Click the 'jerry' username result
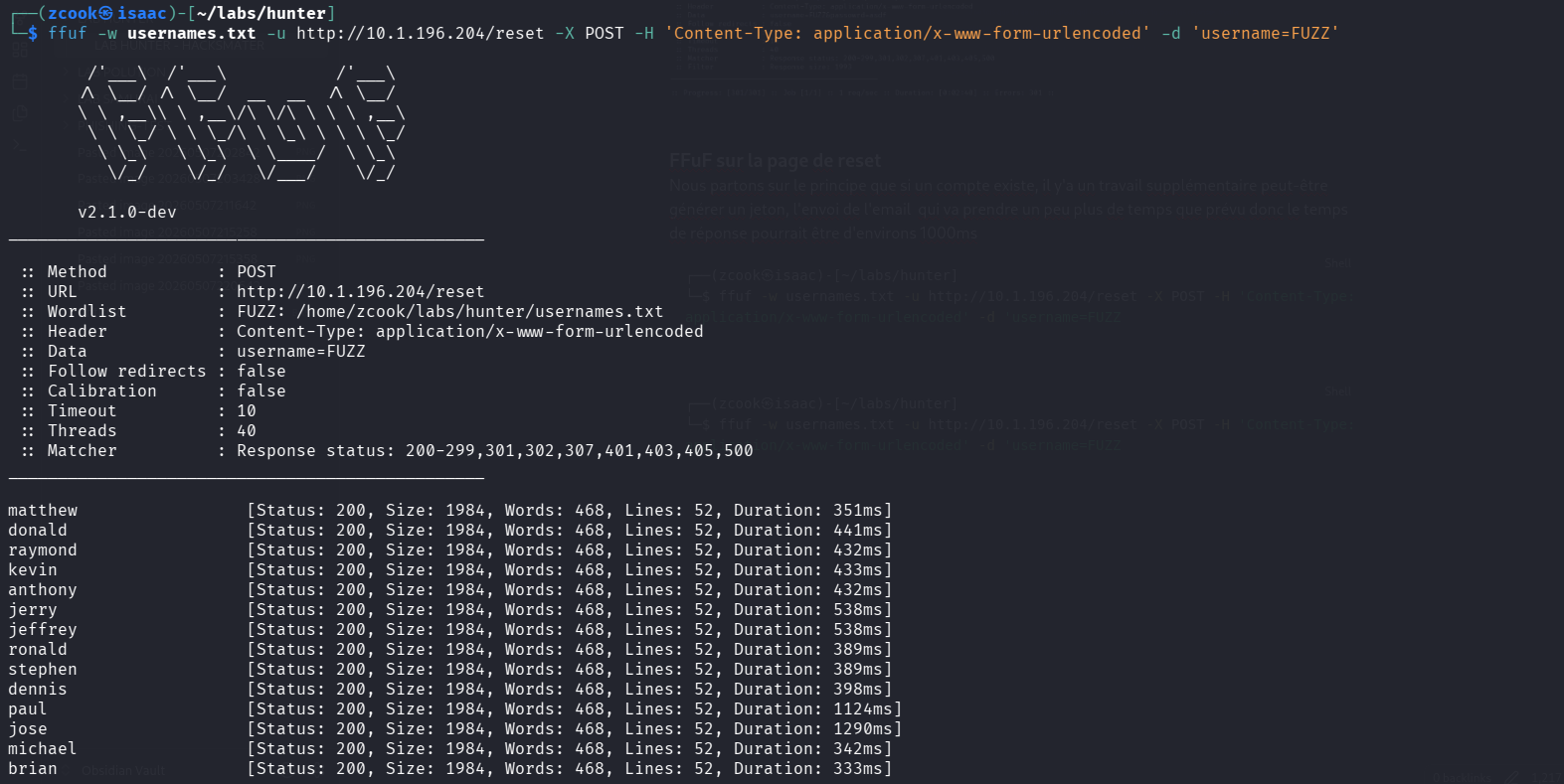 coord(33,610)
